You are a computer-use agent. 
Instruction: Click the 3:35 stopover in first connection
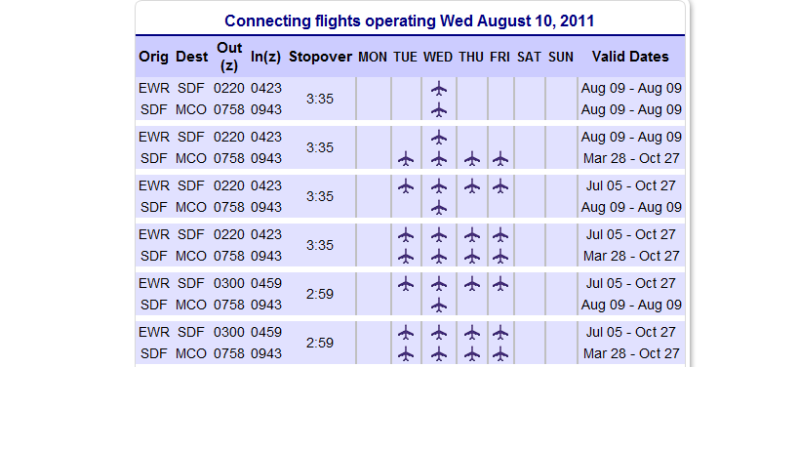click(x=320, y=98)
